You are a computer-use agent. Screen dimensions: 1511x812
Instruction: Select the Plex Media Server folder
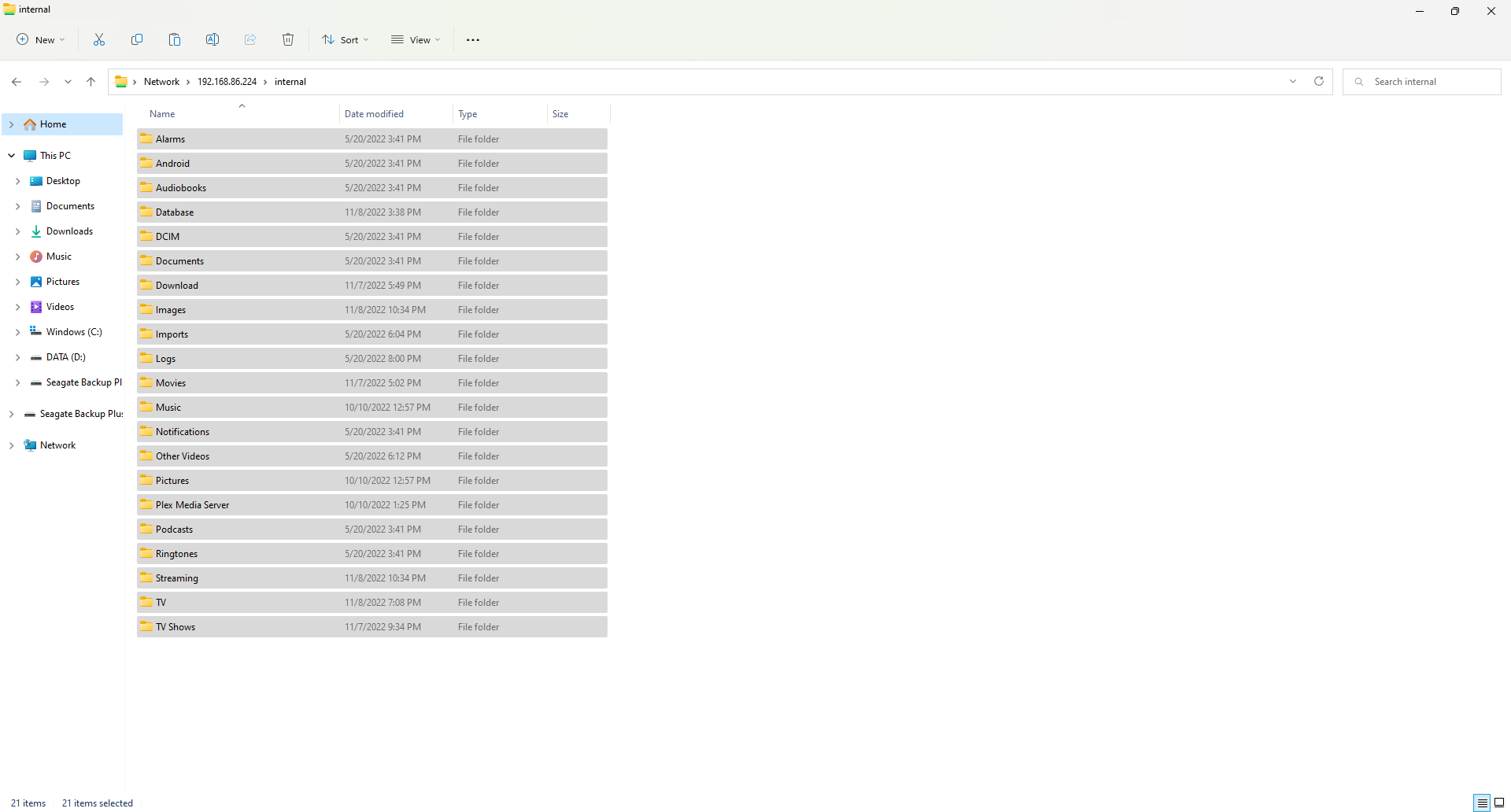192,505
